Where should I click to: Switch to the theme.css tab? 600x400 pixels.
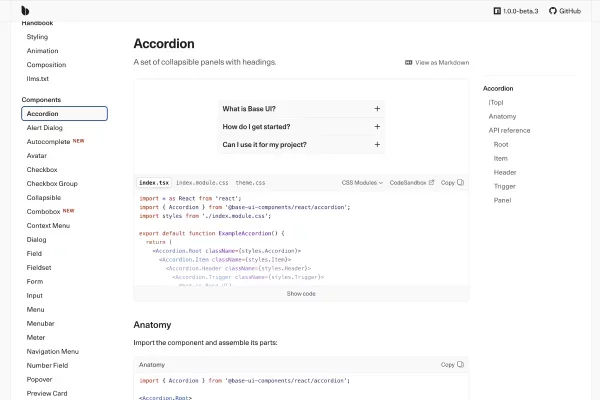coord(250,183)
